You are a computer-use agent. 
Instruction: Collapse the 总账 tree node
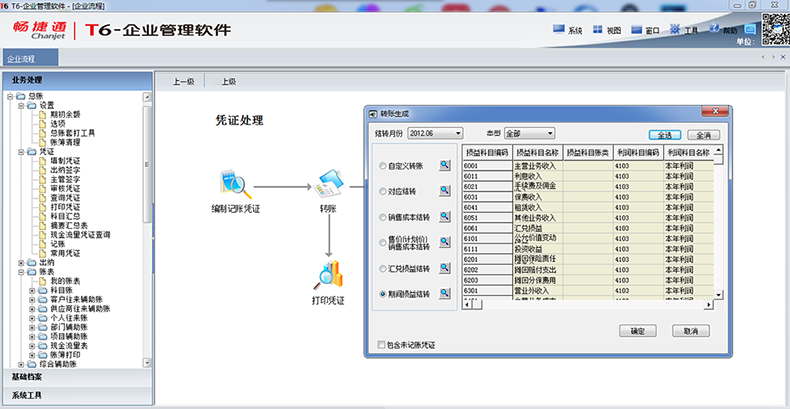click(x=10, y=97)
